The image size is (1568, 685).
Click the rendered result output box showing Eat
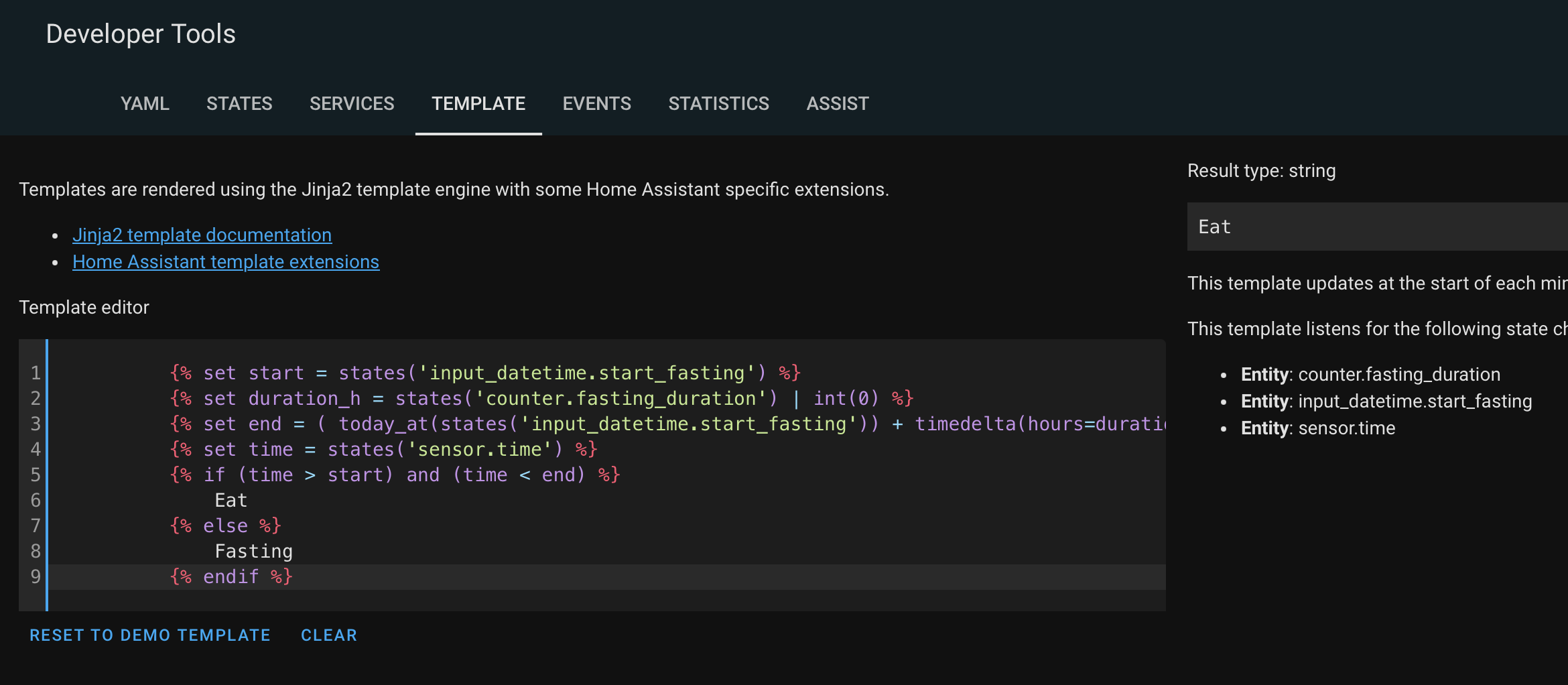click(x=1374, y=227)
